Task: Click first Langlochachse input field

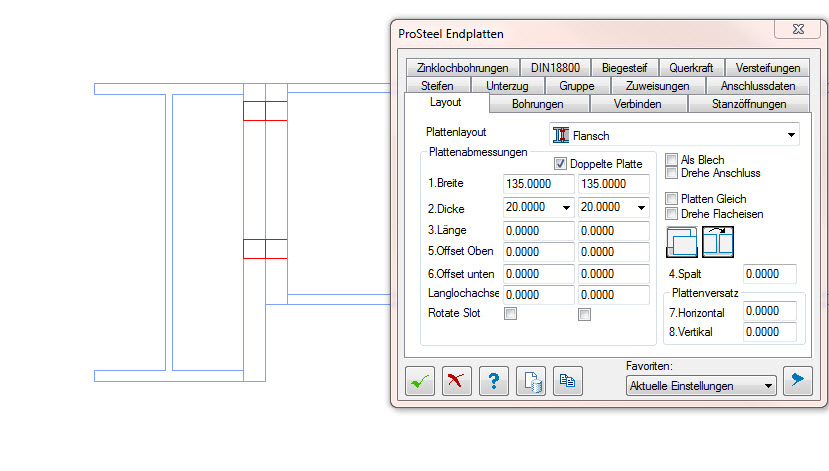Action: [538, 295]
